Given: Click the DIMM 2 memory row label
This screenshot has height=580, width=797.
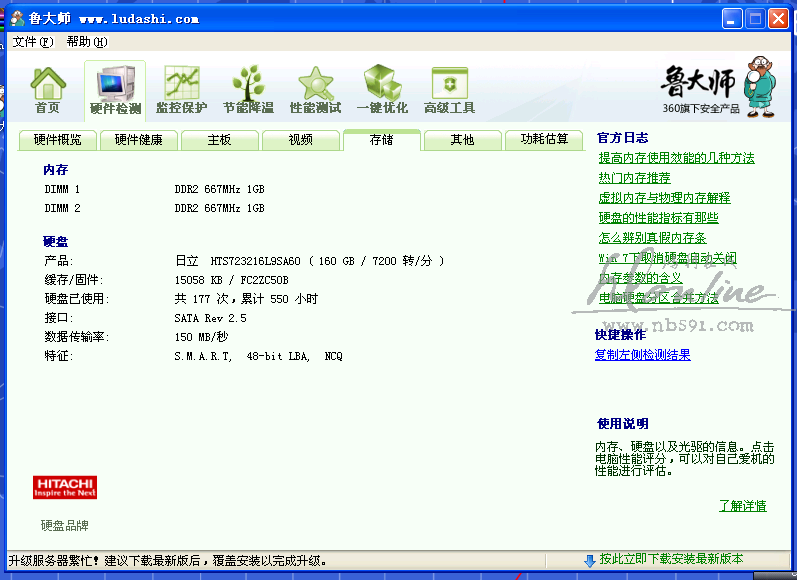Looking at the screenshot, I should [62, 208].
